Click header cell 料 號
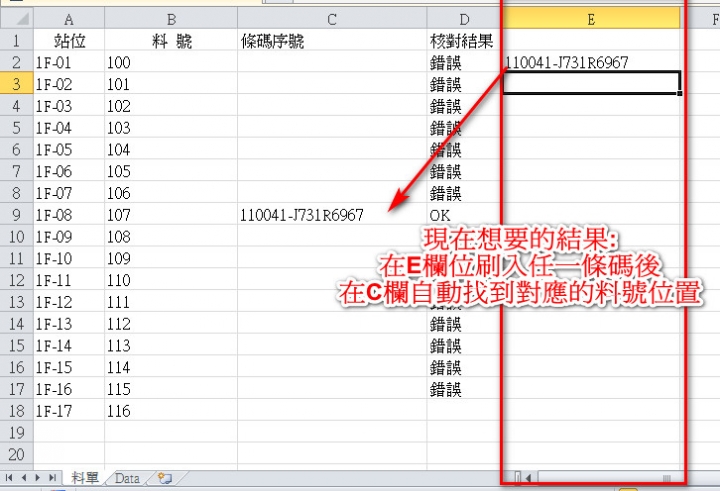 [x=171, y=41]
